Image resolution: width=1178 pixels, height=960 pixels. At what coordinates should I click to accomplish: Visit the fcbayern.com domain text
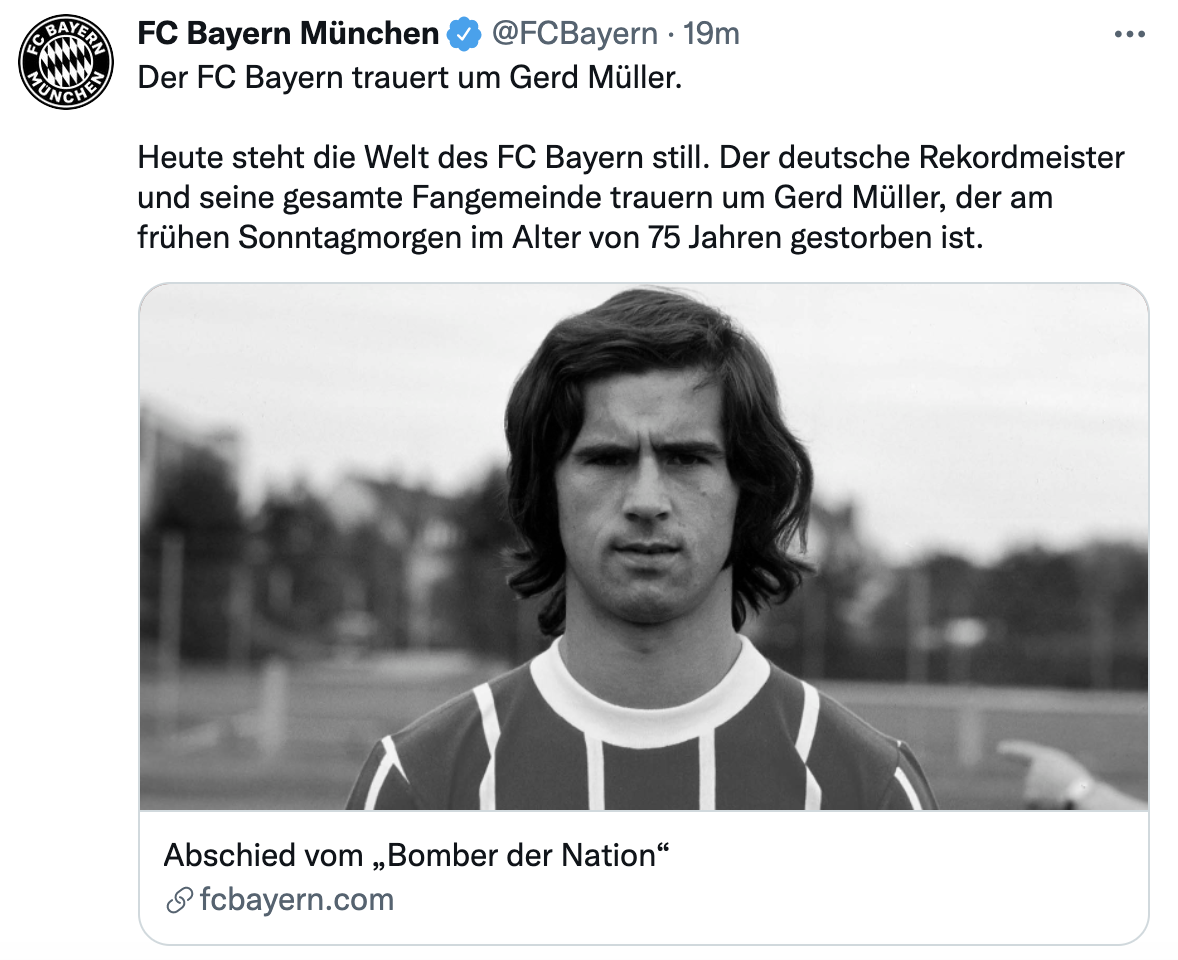[x=297, y=900]
